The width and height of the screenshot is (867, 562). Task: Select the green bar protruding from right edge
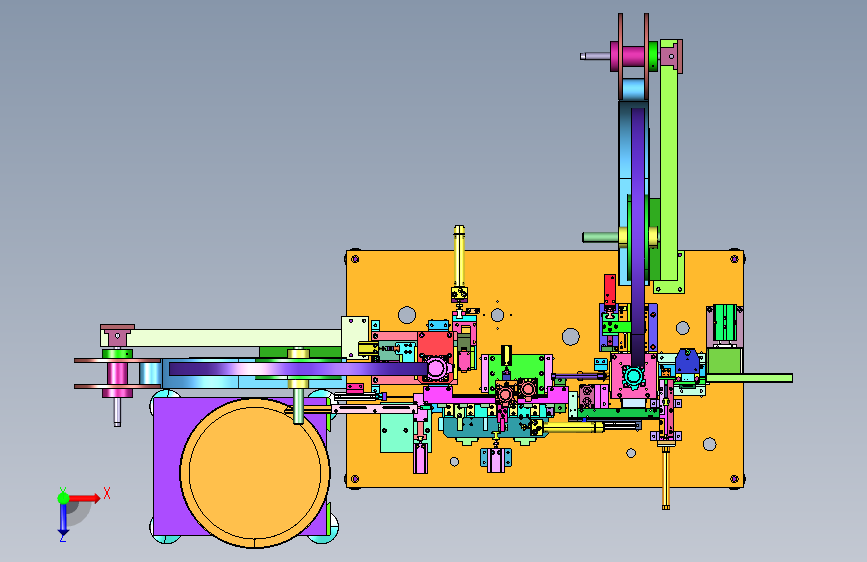[x=749, y=378]
